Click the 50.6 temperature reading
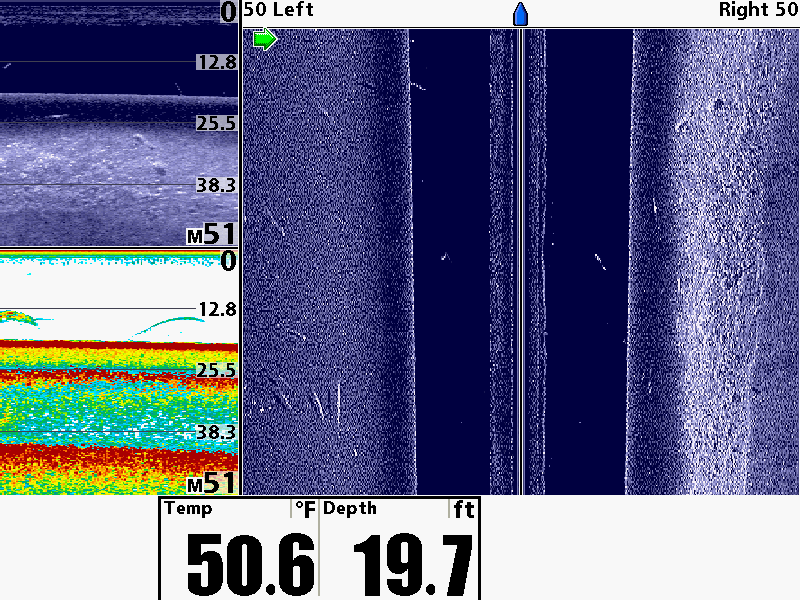 (x=250, y=564)
